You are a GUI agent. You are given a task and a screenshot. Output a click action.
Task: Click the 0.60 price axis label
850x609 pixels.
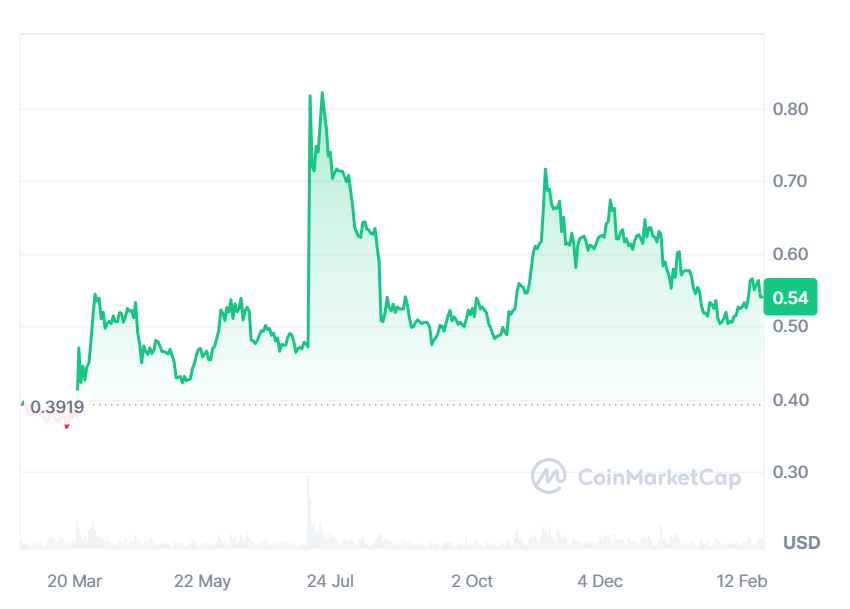click(x=791, y=254)
